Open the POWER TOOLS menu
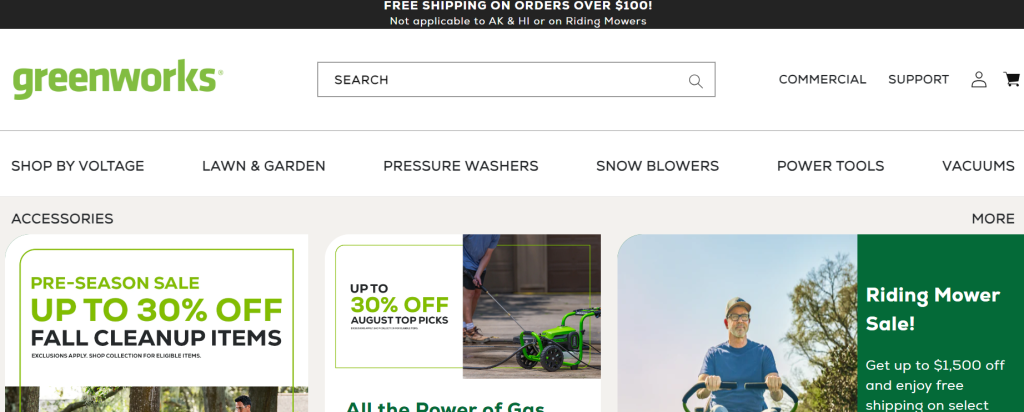 (x=831, y=166)
